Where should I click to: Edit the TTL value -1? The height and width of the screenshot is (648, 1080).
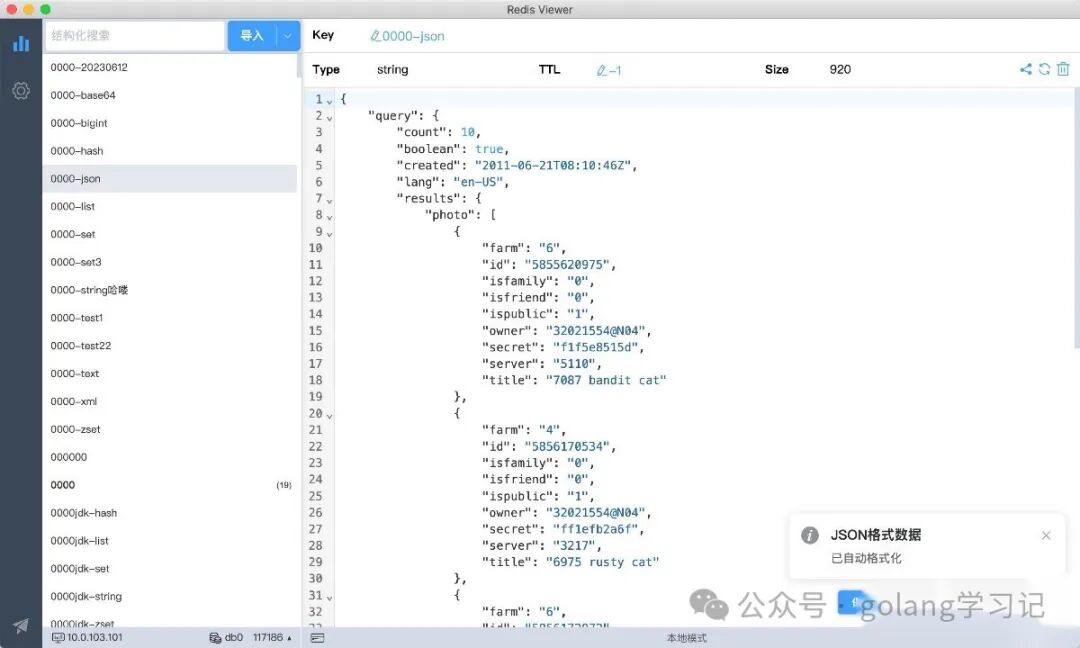click(609, 70)
